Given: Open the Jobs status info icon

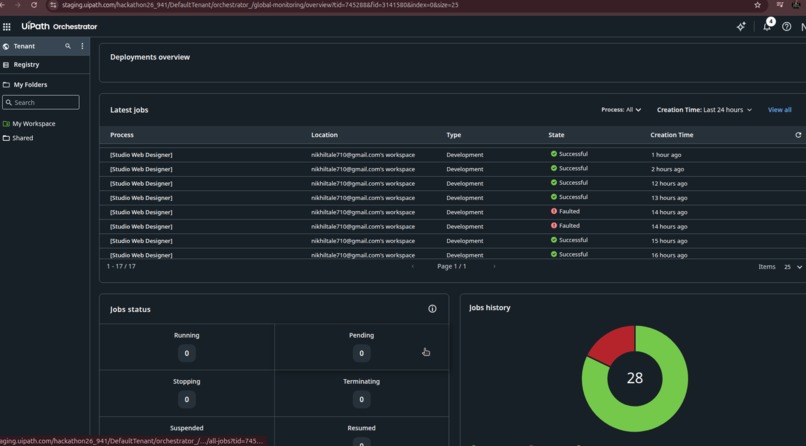Looking at the screenshot, I should click(x=432, y=309).
